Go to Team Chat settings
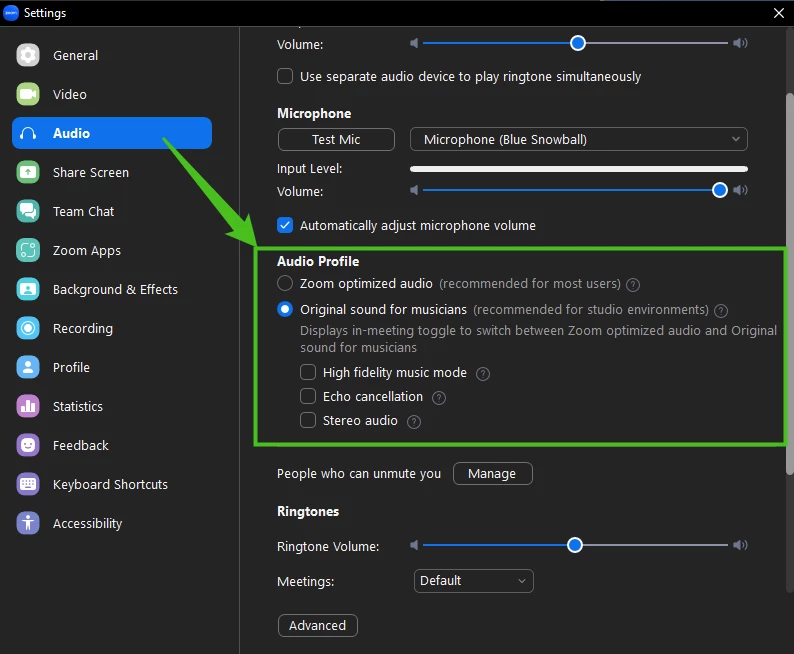The image size is (794, 654). [x=112, y=211]
